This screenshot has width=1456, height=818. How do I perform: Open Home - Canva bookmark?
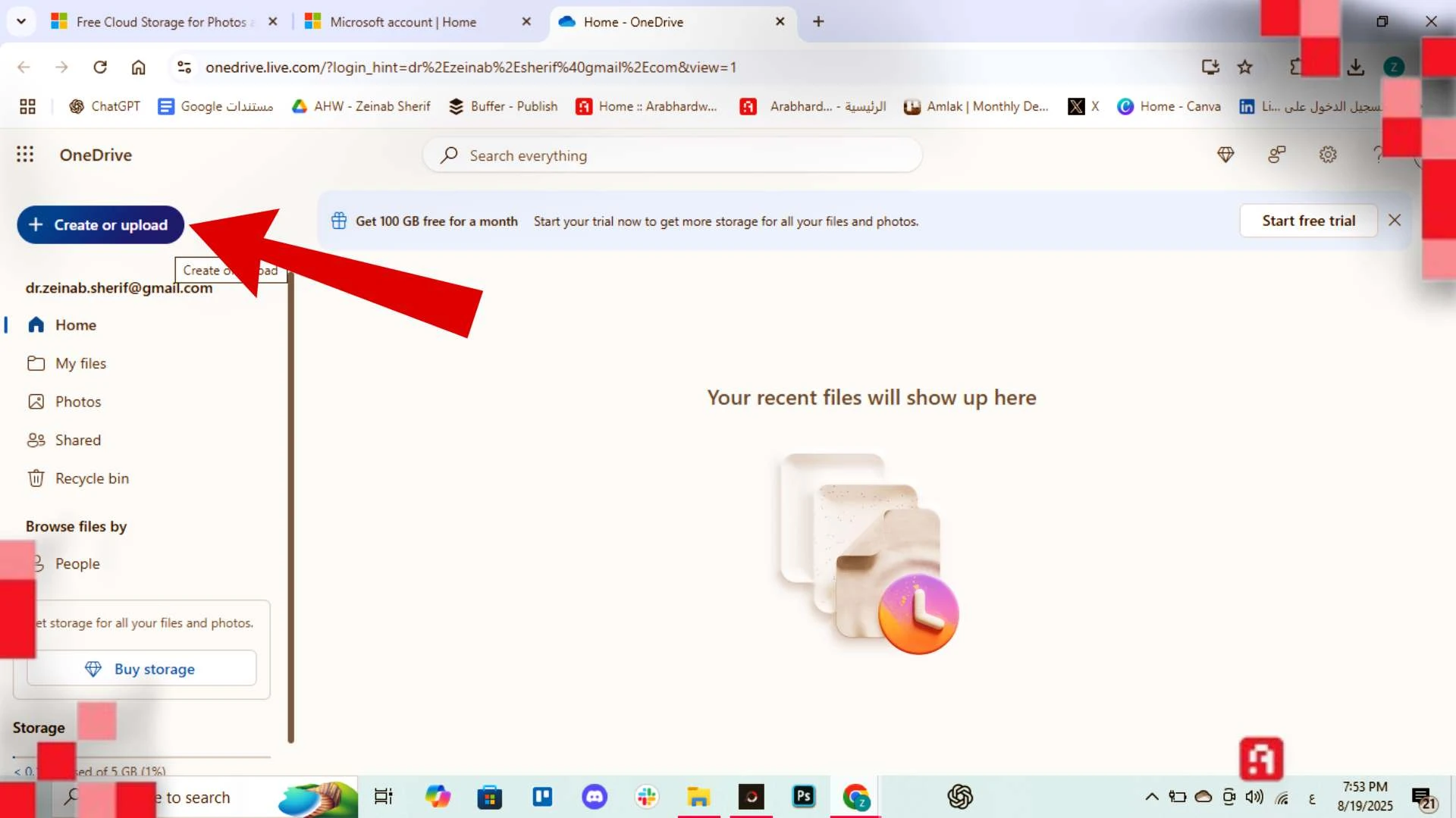(x=1169, y=107)
